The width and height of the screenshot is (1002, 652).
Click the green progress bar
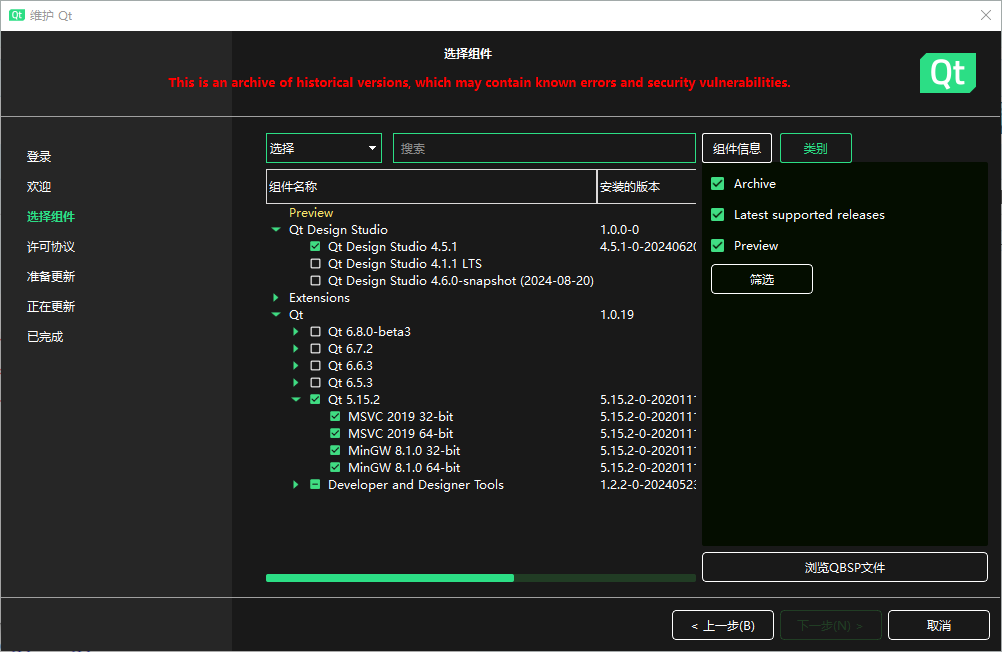(x=390, y=578)
